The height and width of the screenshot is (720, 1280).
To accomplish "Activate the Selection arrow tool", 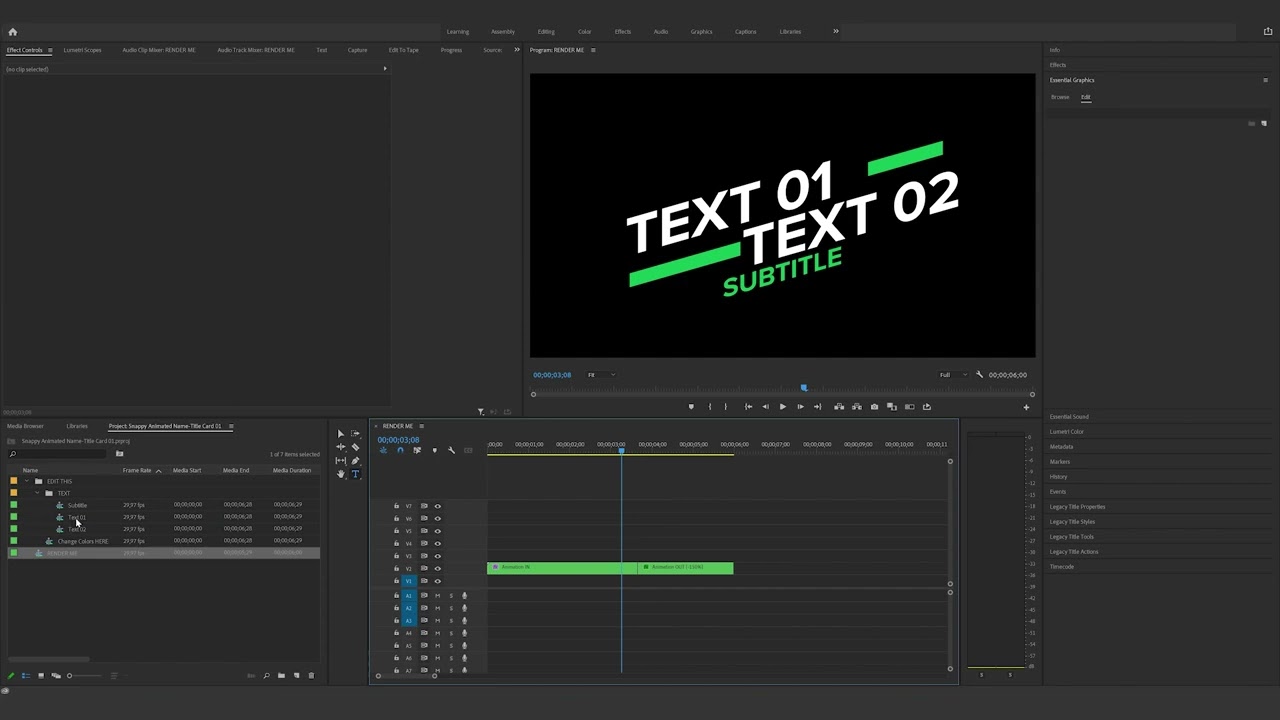I will (341, 434).
